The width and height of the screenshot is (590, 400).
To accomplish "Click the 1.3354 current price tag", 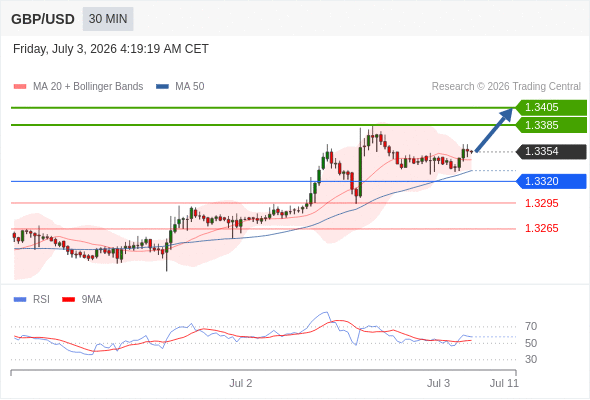I will 551,152.
